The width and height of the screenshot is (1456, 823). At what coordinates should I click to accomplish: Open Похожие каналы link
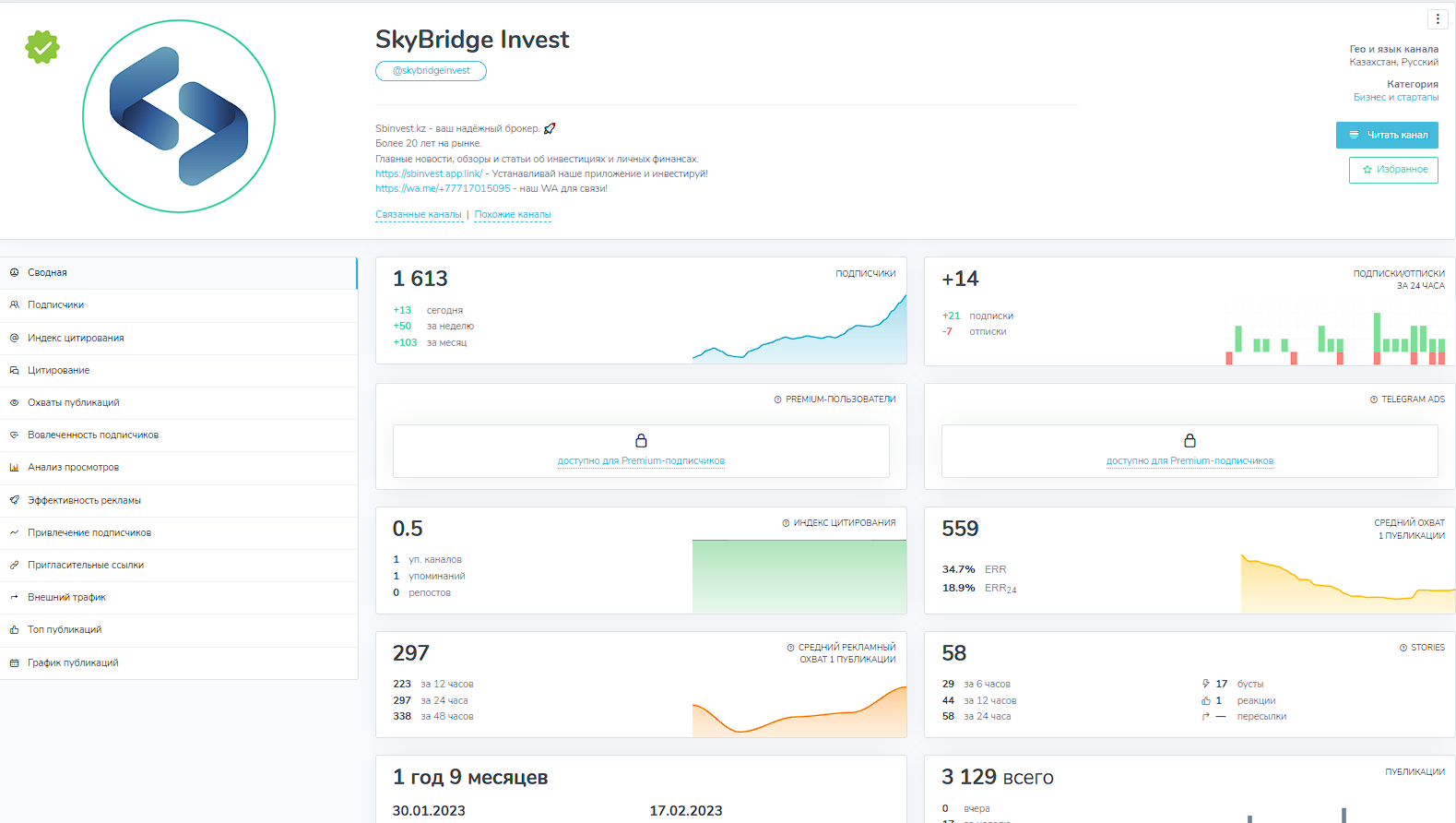[513, 214]
